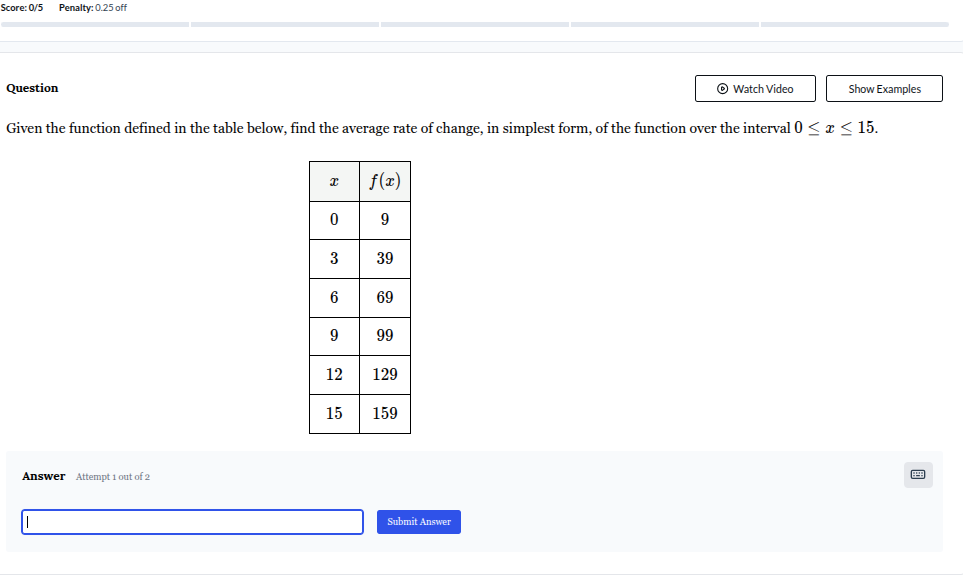This screenshot has height=575, width=963.
Task: Click the play icon in Watch Video
Action: 723,89
